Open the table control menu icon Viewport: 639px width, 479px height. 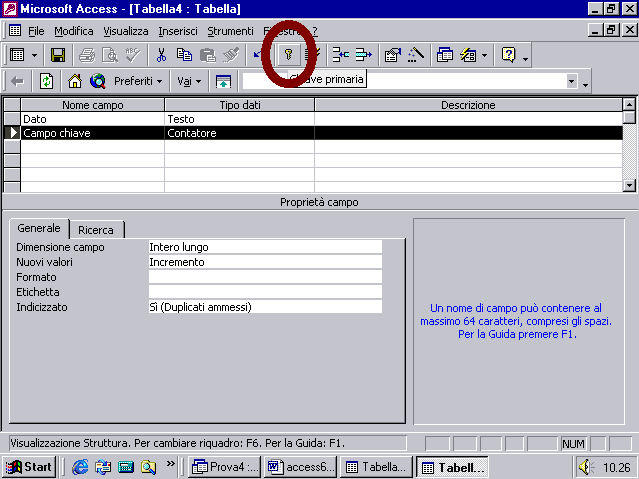(x=15, y=31)
